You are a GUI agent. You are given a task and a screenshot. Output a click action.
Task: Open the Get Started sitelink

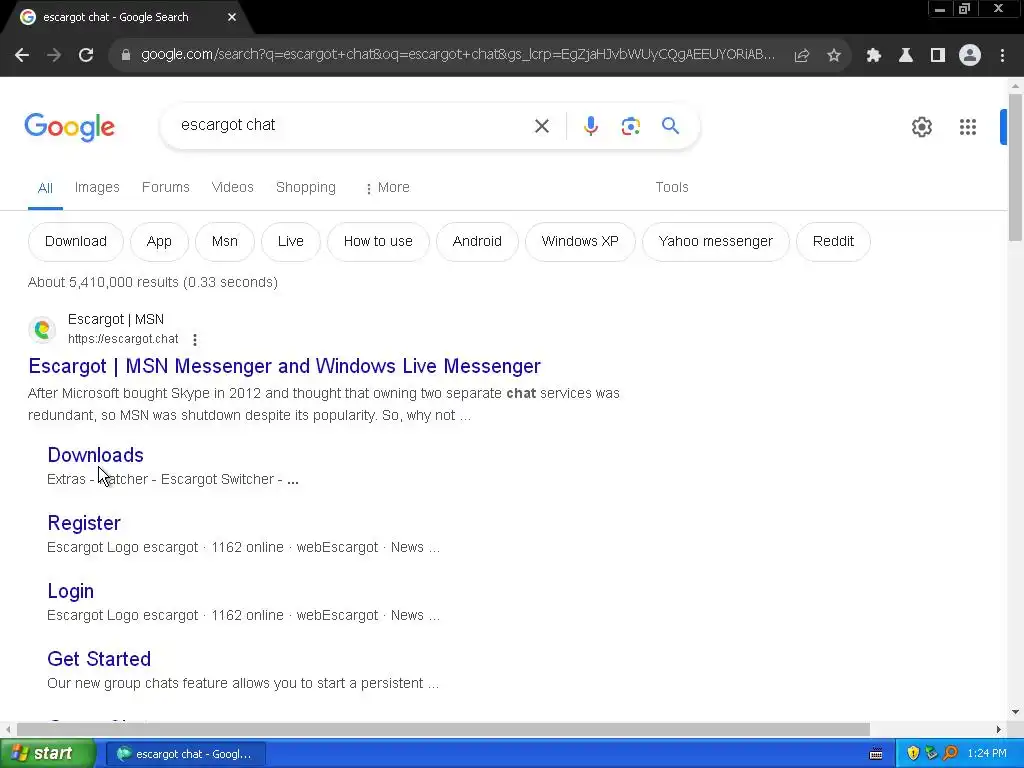point(99,659)
